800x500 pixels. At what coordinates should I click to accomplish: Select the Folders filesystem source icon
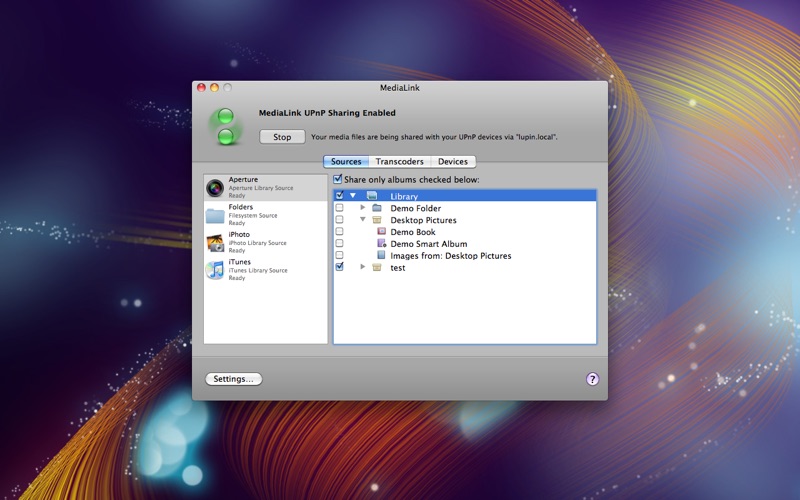(x=215, y=215)
